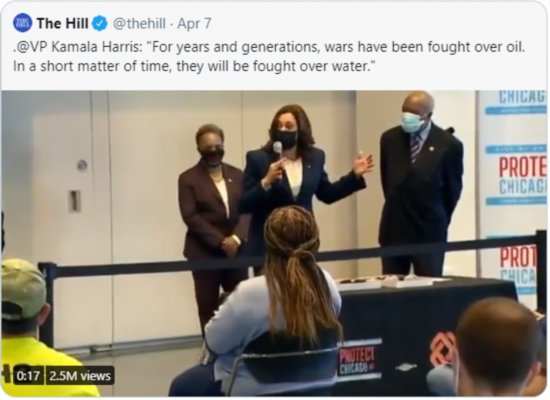Click the 0:17 video duration badge

click(x=28, y=376)
